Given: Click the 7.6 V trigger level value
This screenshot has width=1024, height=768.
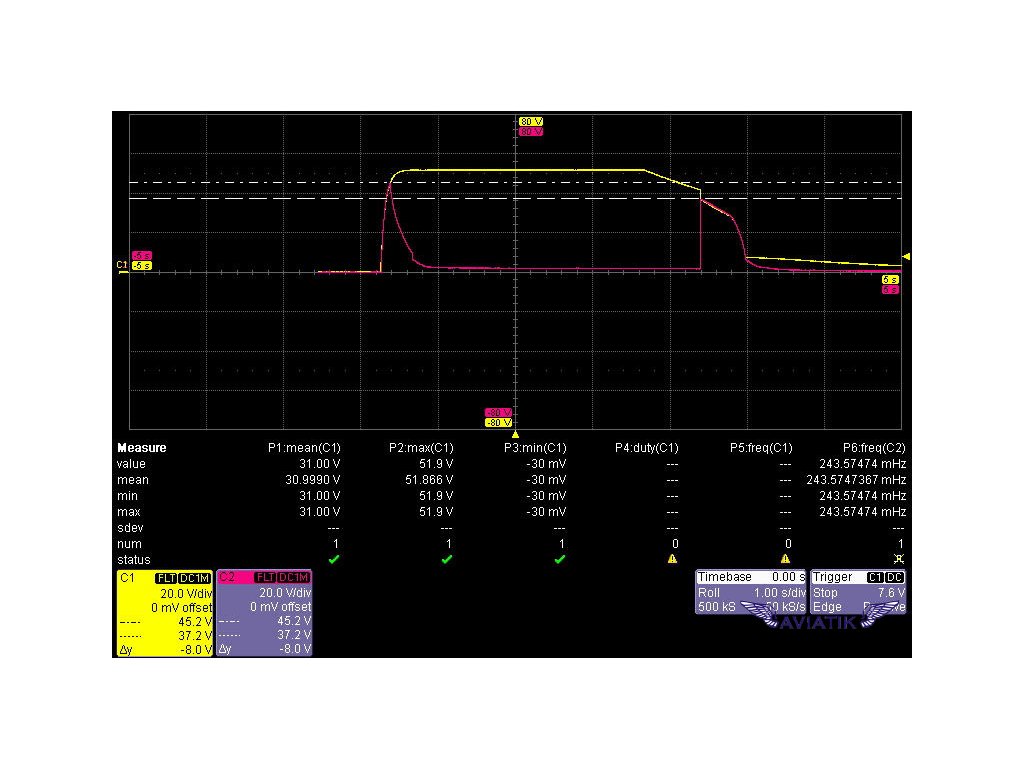Looking at the screenshot, I should click(x=891, y=593).
